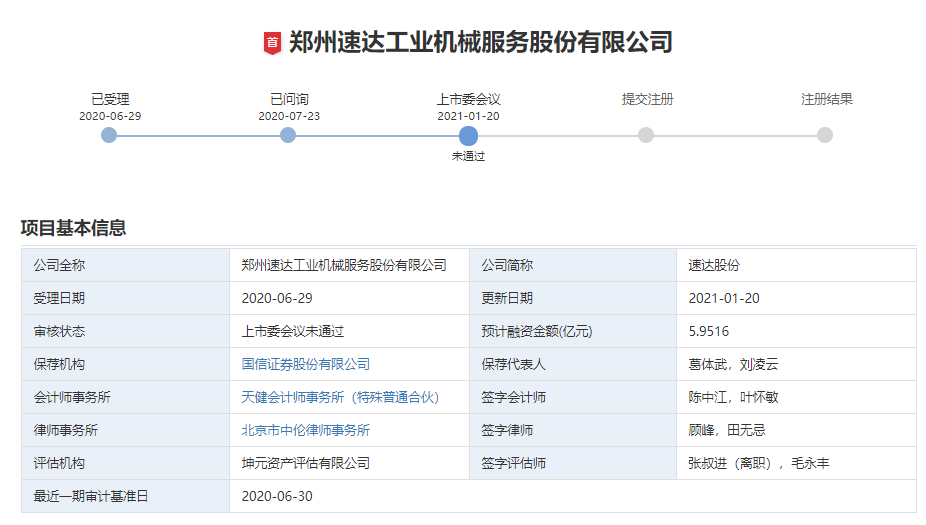The image size is (926, 525).
Task: Click the 受理日期 row label
Action: [x=59, y=298]
